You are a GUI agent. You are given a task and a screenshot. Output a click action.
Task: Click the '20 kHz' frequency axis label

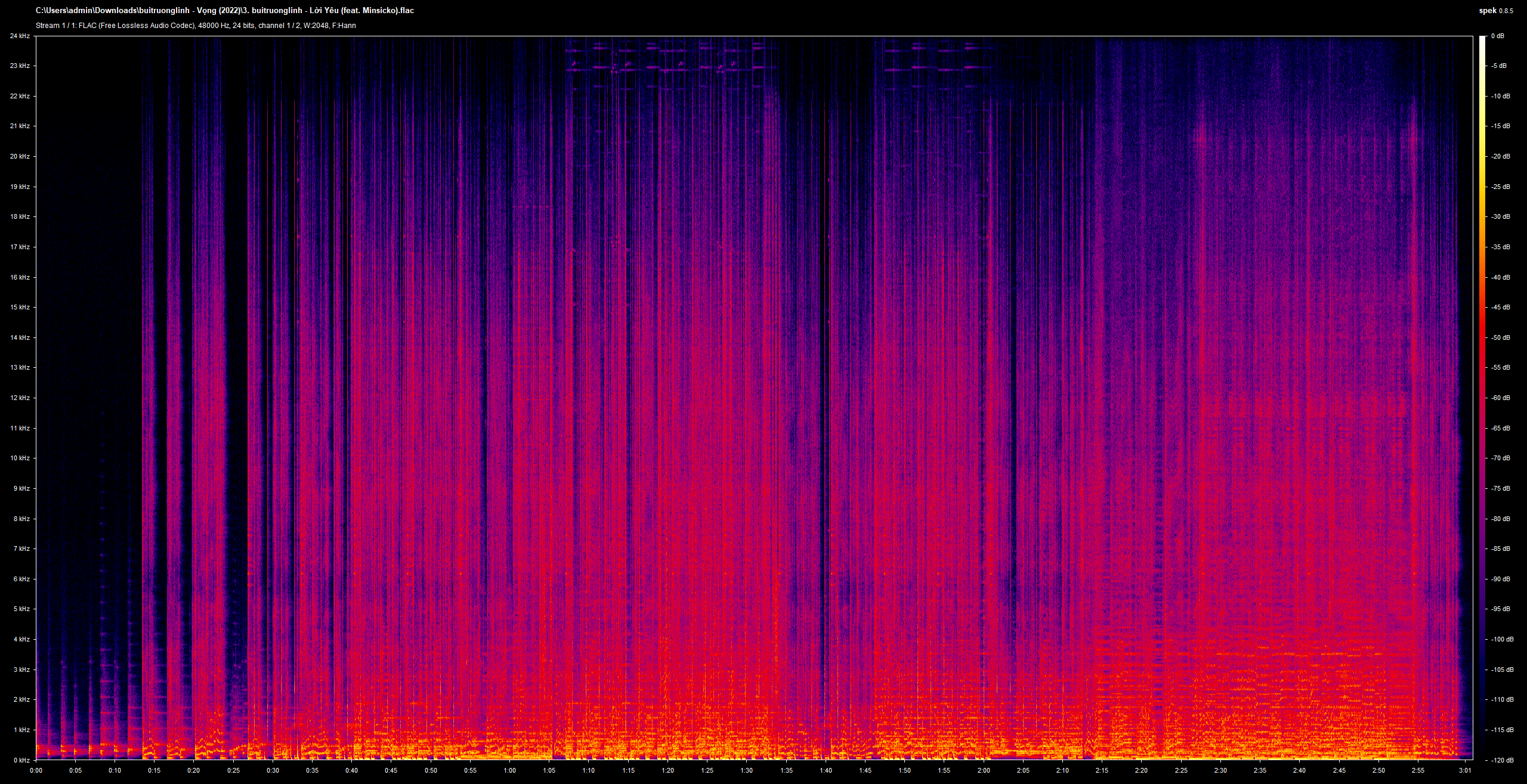[20, 157]
